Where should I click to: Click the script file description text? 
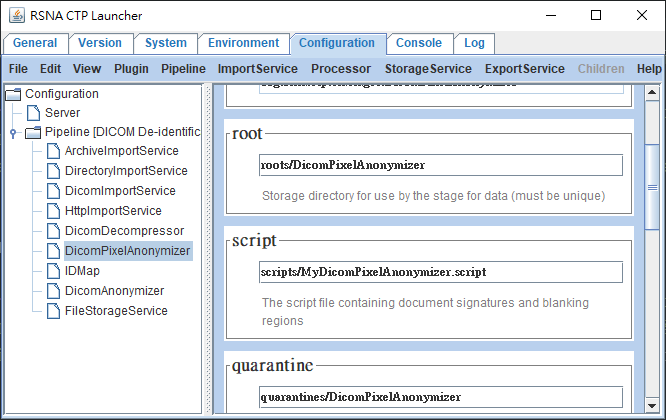click(x=425, y=311)
